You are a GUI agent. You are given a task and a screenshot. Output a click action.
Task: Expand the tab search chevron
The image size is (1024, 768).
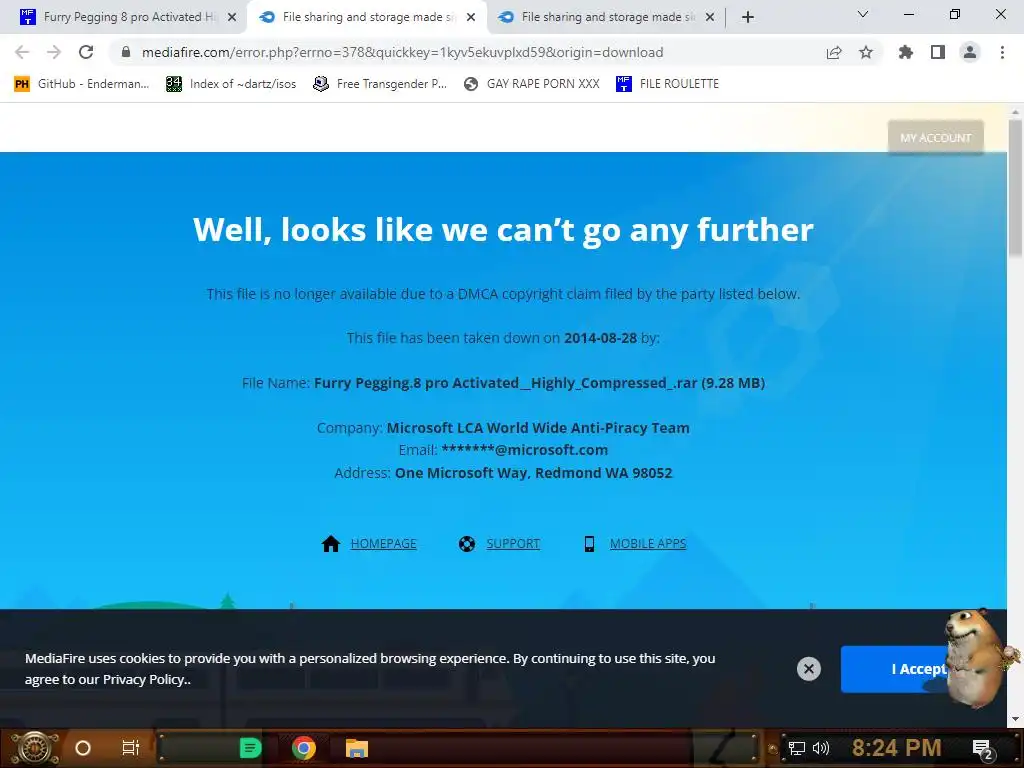click(863, 14)
